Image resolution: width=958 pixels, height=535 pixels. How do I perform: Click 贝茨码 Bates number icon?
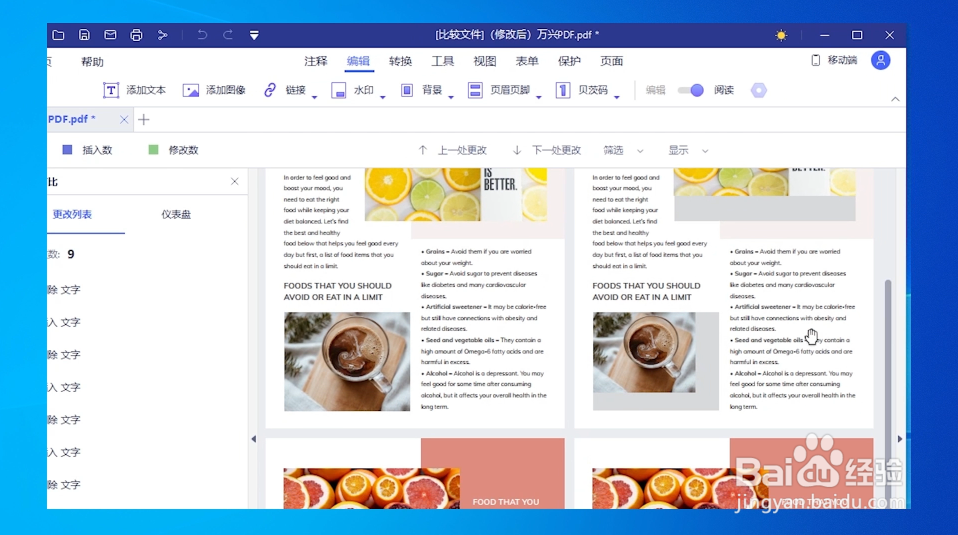[563, 90]
